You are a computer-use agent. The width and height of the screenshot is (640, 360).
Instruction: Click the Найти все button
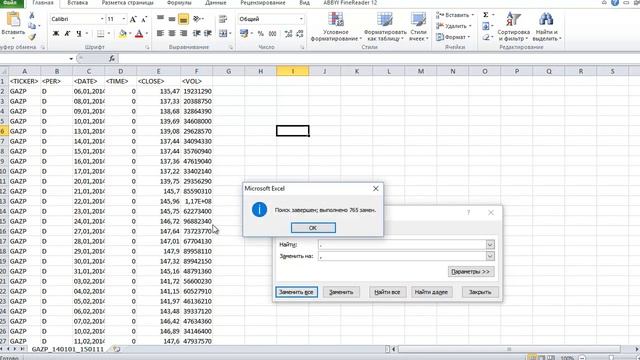387,292
